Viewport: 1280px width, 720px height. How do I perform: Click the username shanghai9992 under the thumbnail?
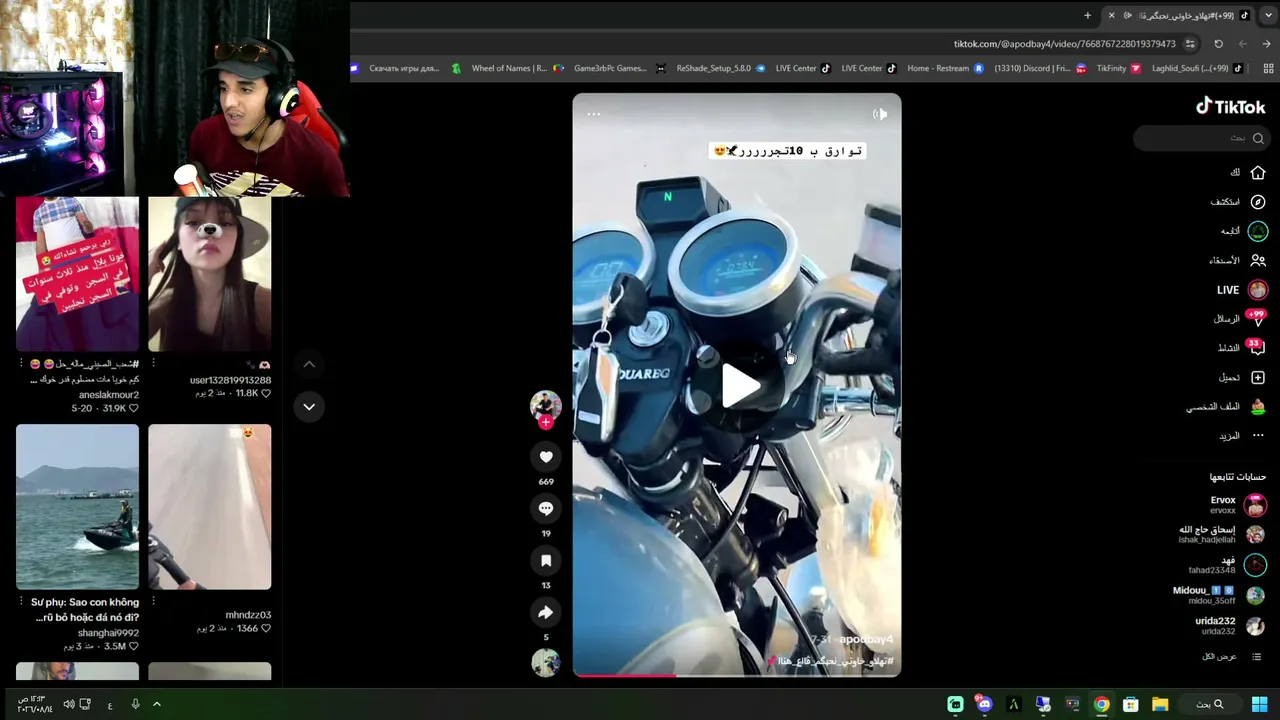pos(108,633)
